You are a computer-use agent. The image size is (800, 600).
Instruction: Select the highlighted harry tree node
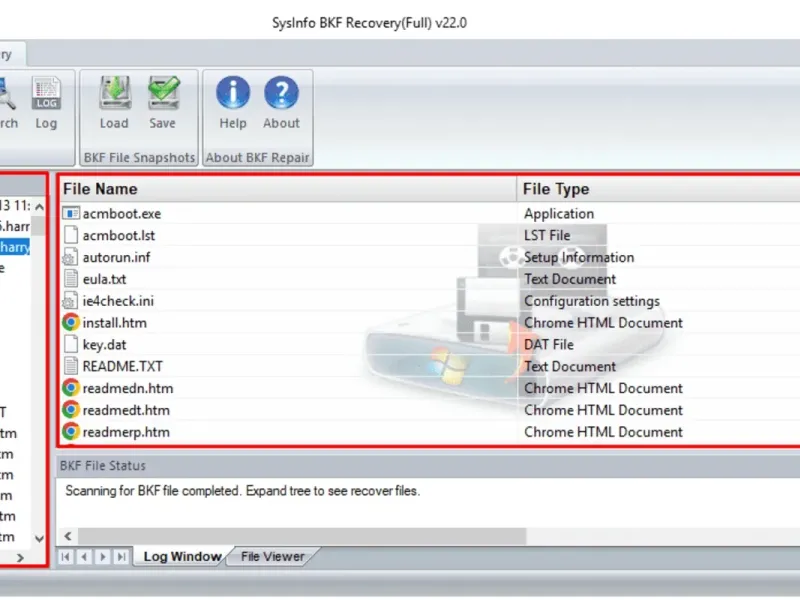point(14,247)
